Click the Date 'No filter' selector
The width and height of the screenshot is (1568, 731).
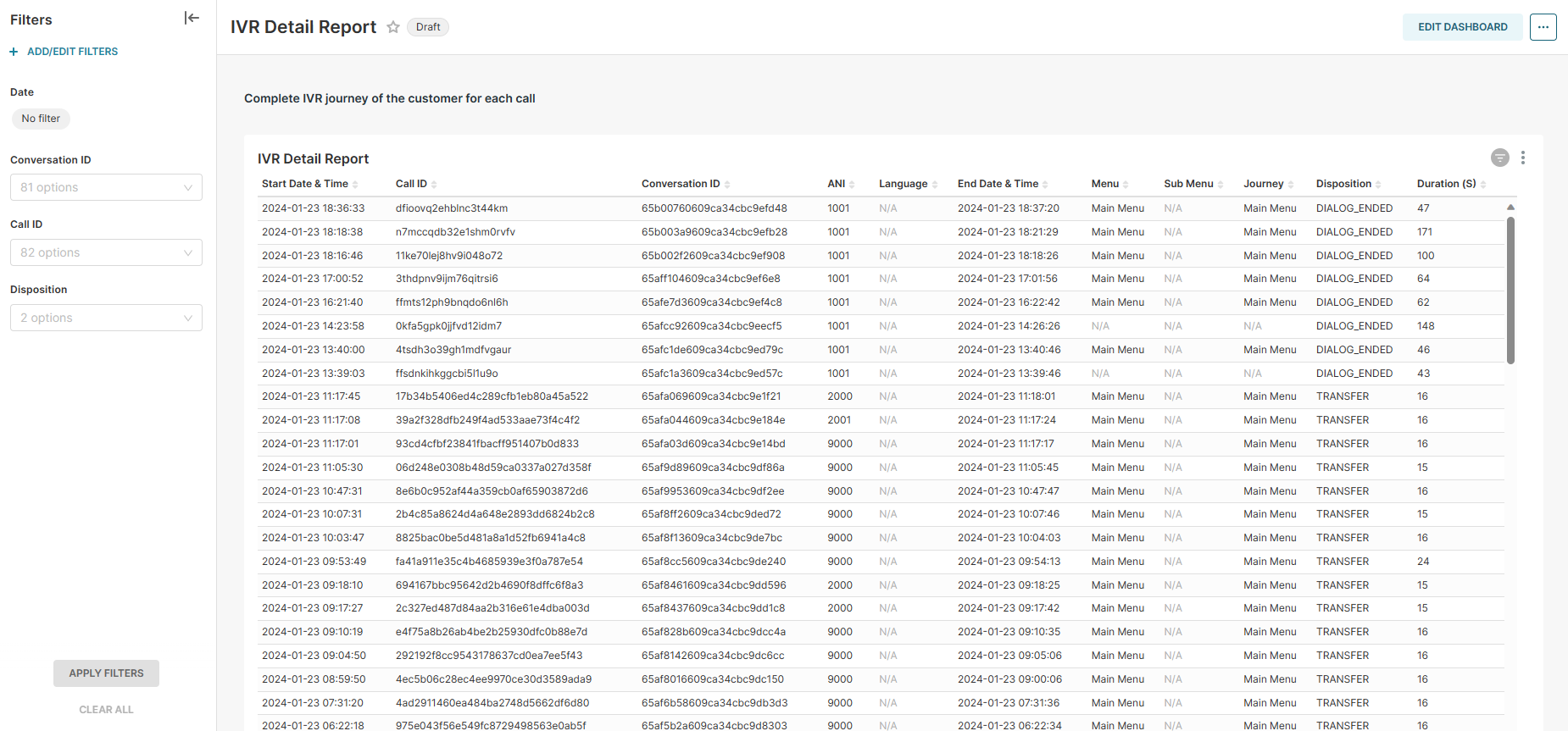coord(41,119)
